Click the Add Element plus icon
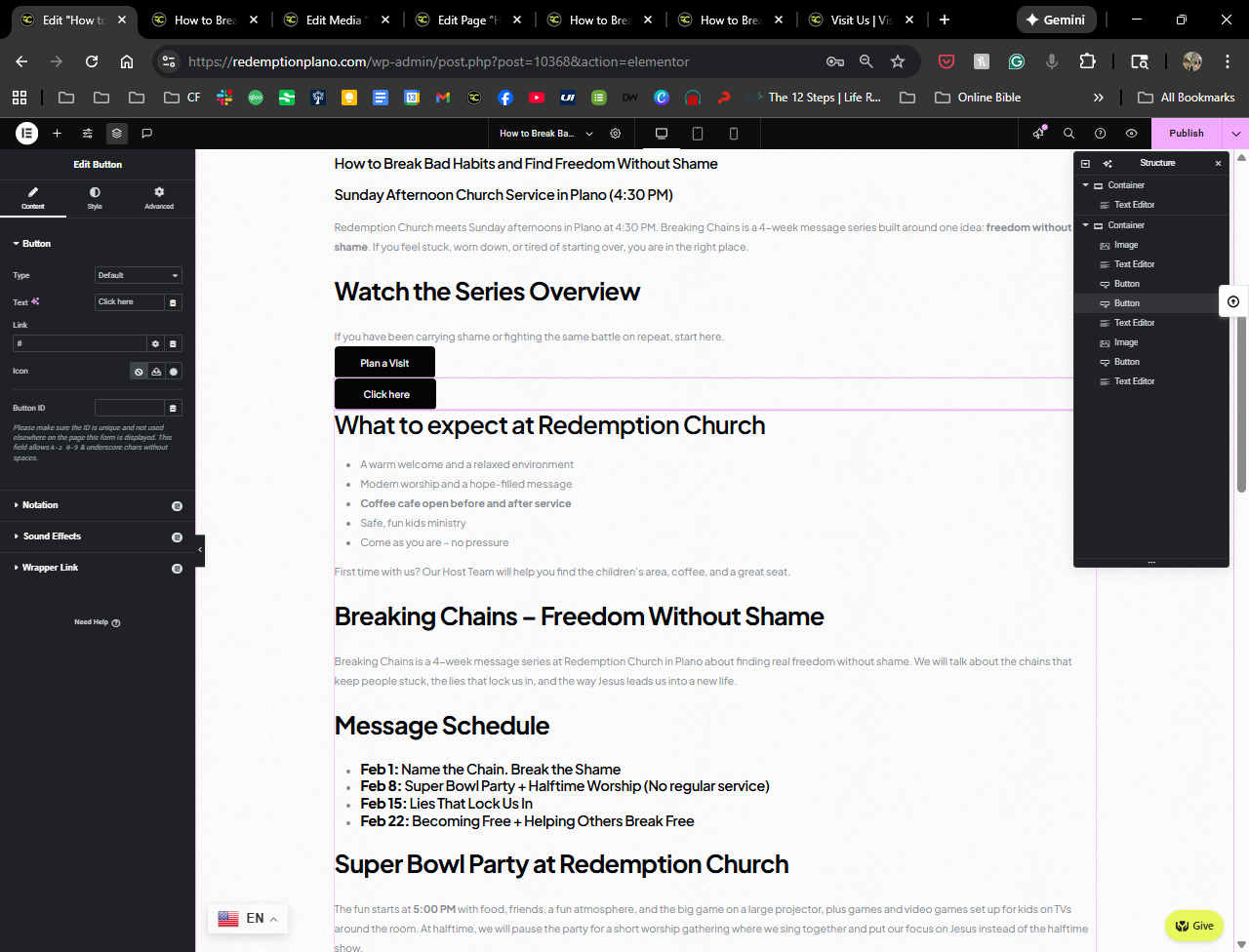 [x=57, y=133]
